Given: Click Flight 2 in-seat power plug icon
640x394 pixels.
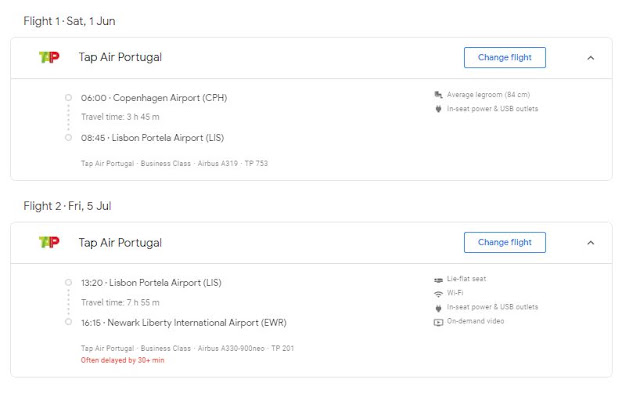Looking at the screenshot, I should (438, 308).
